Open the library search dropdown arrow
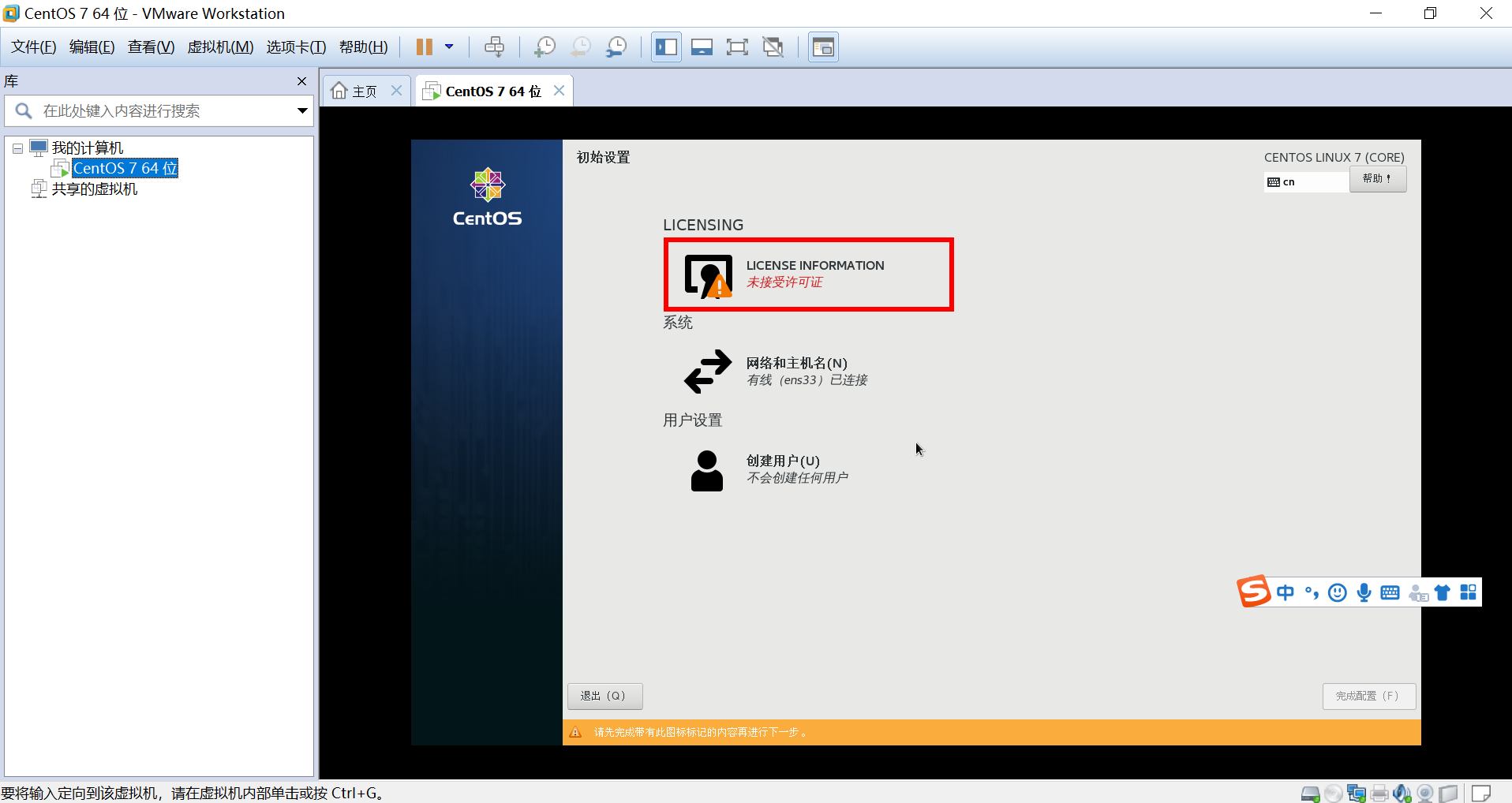 click(302, 111)
